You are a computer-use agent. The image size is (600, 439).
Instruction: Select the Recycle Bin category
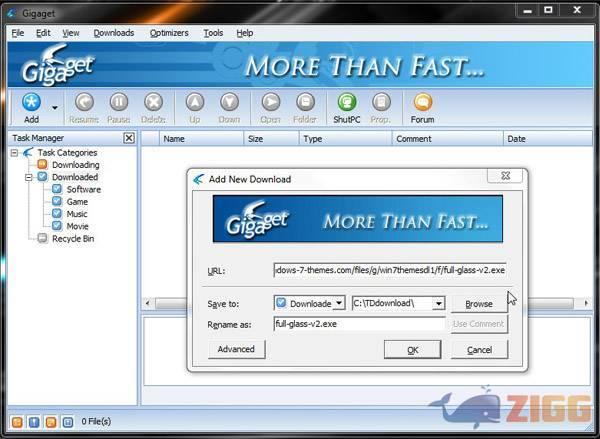click(x=73, y=238)
